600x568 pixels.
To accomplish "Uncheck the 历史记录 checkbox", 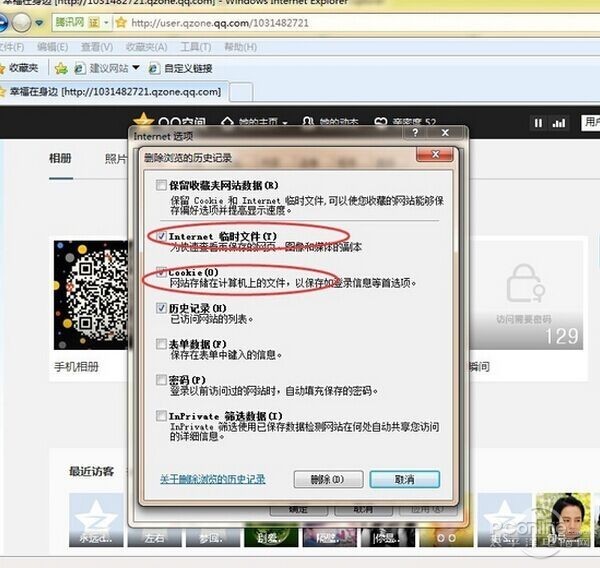I will click(x=161, y=309).
